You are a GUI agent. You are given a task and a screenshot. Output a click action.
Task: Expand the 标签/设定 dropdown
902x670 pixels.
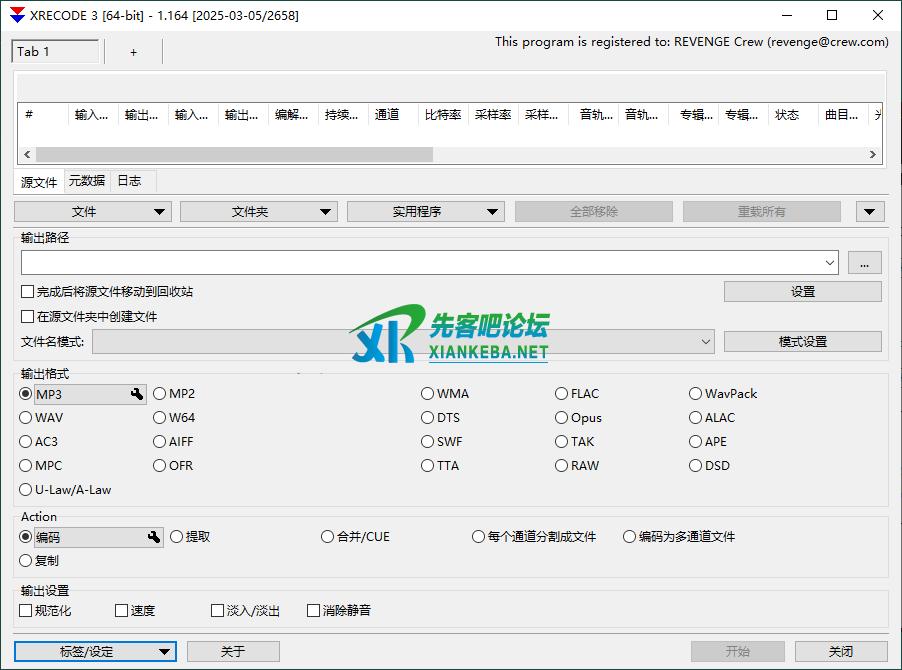pos(95,652)
